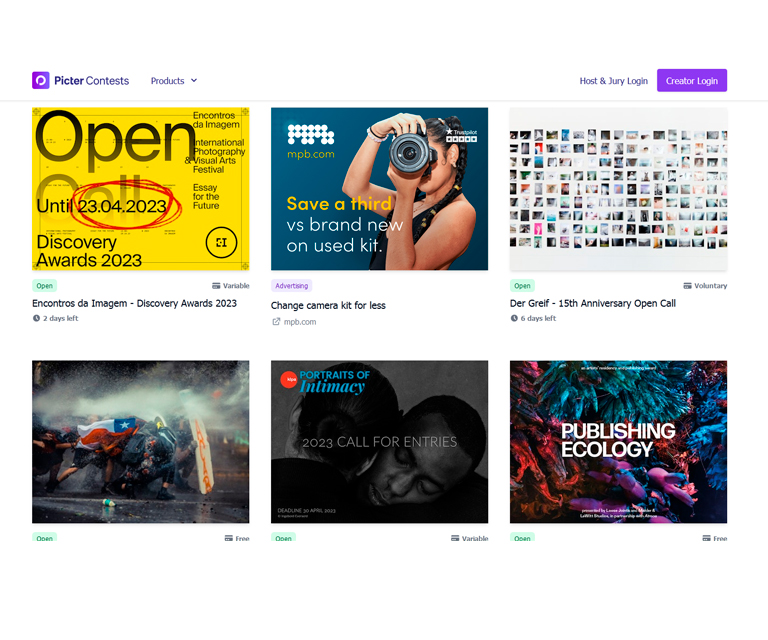Click the clock icon beside 2 days left
Viewport: 768px width, 640px height.
(37, 319)
